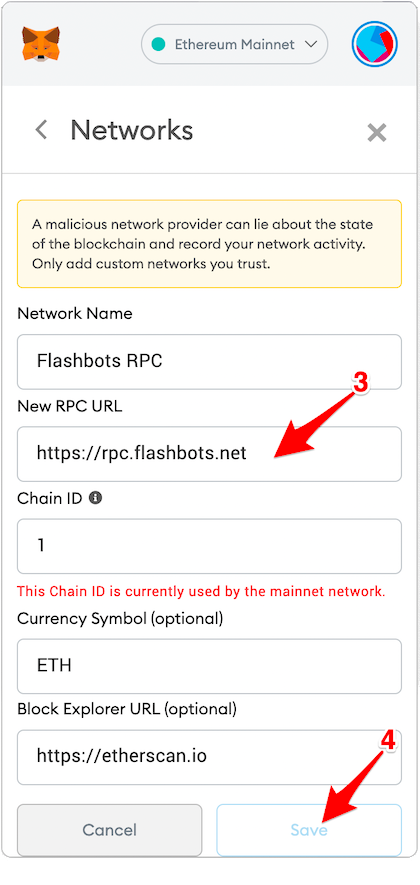The image size is (420, 885).
Task: Click the Chain ID info icon
Action: click(95, 498)
